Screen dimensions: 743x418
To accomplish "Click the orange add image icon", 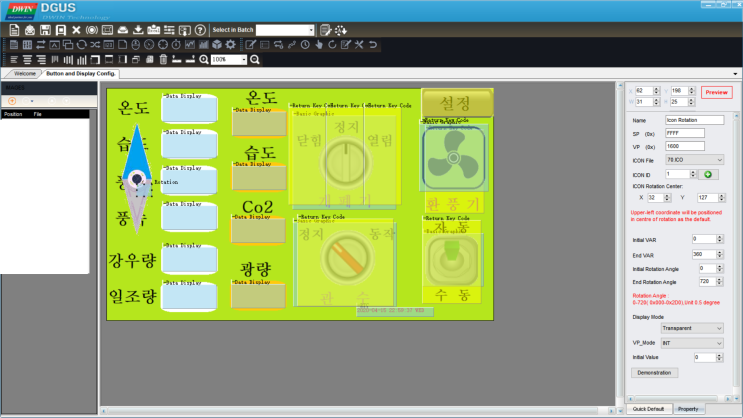I will click(13, 101).
